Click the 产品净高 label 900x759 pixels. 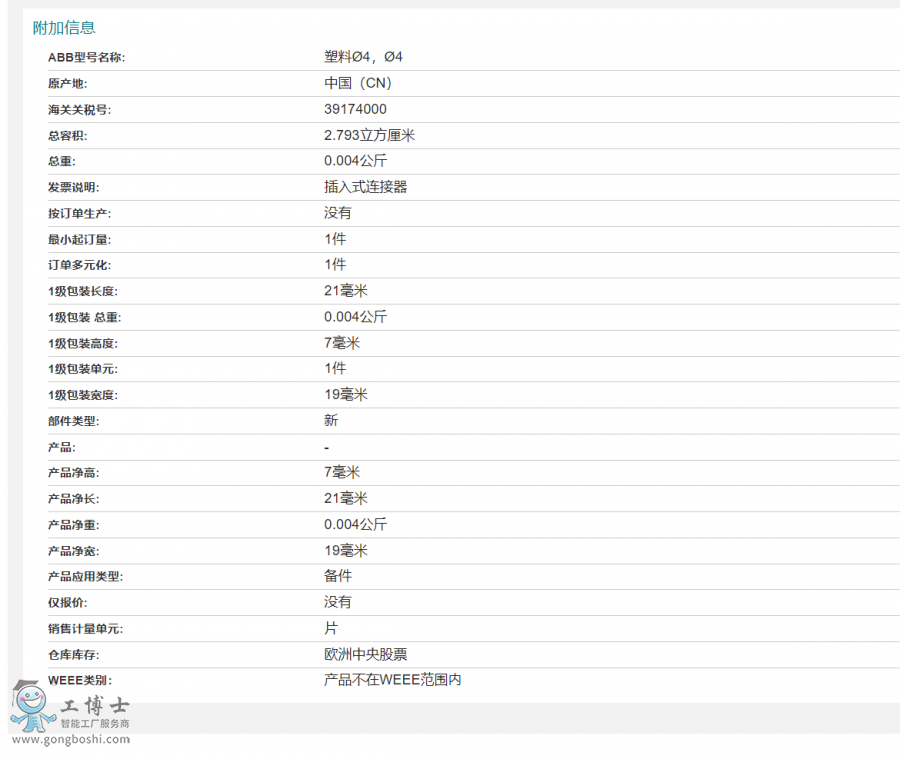click(x=73, y=473)
